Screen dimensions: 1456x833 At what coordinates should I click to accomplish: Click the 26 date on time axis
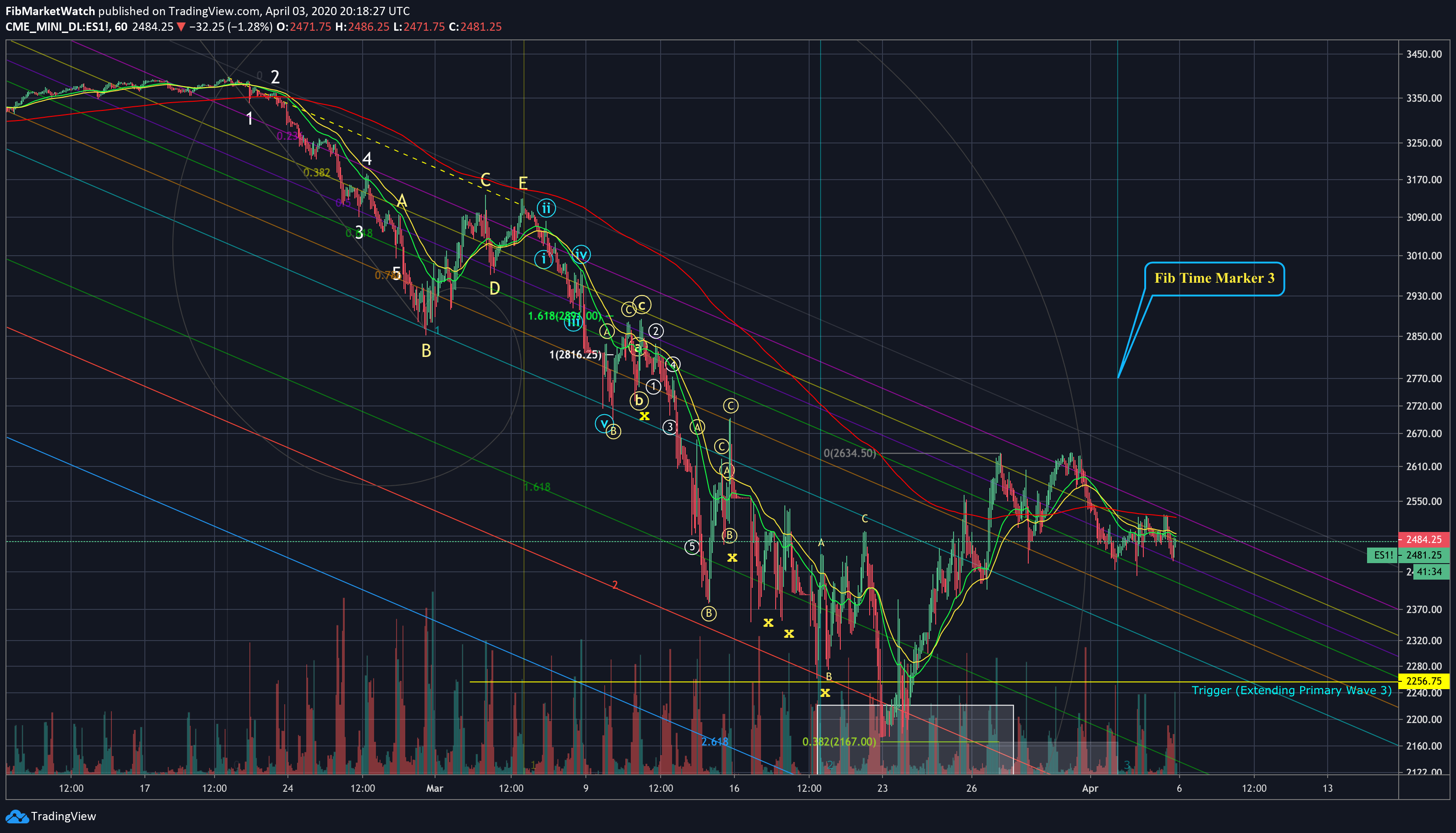(x=971, y=789)
